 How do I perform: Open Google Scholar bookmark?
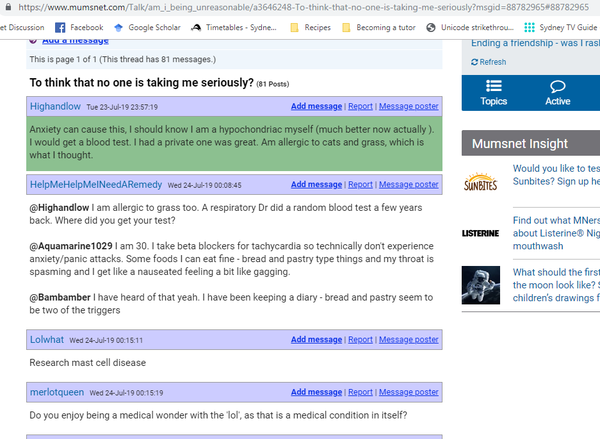[153, 27]
